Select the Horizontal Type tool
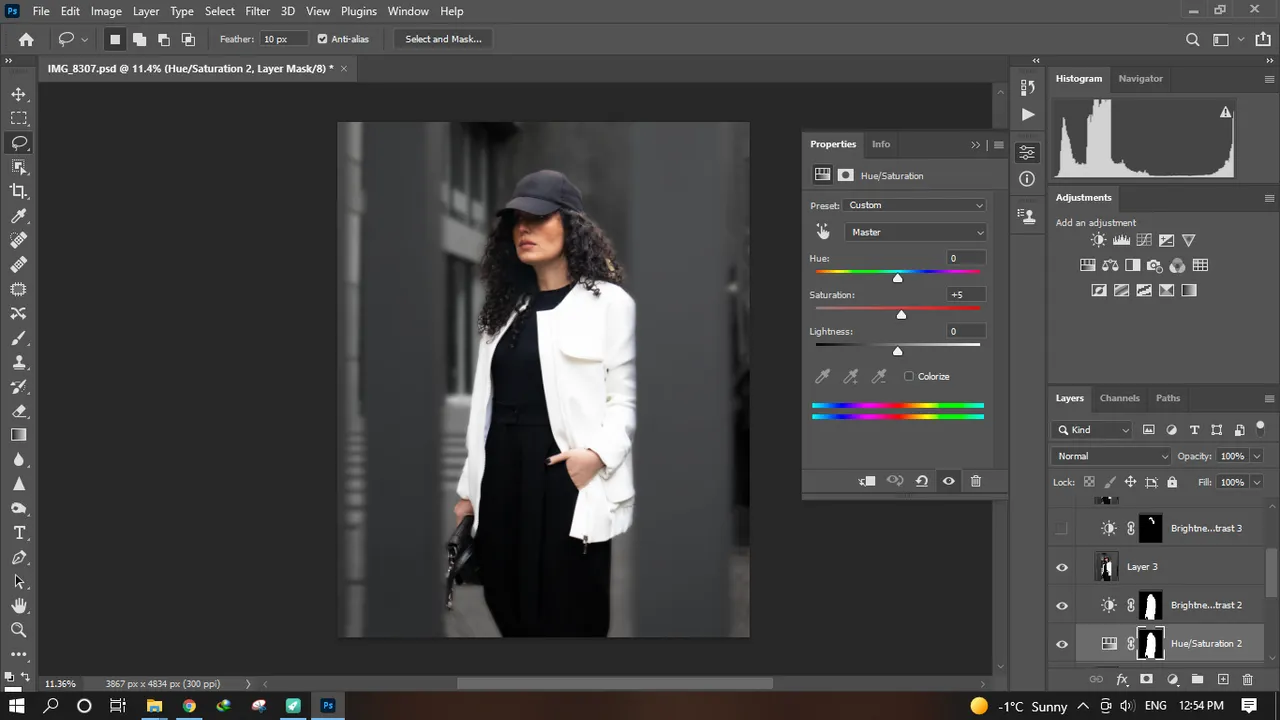Image resolution: width=1280 pixels, height=720 pixels. coord(19,533)
